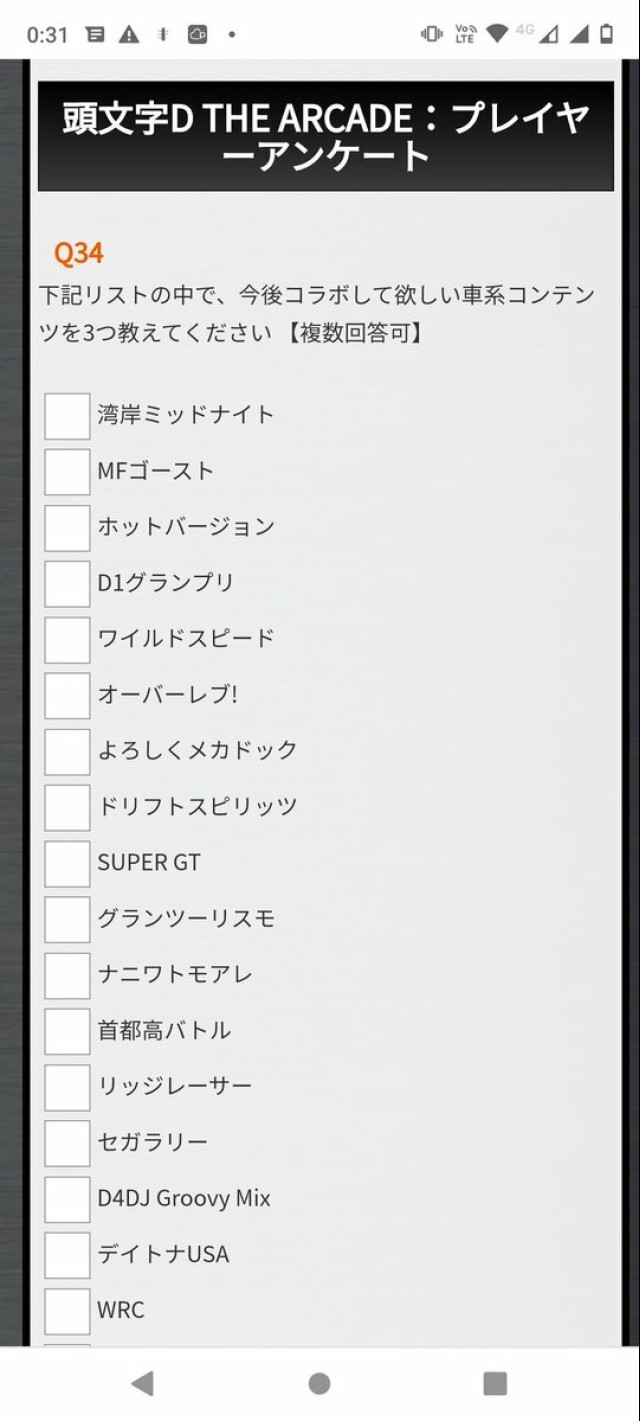Tap the battery icon in status bar
Image resolution: width=640 pixels, height=1421 pixels.
pyautogui.click(x=606, y=34)
